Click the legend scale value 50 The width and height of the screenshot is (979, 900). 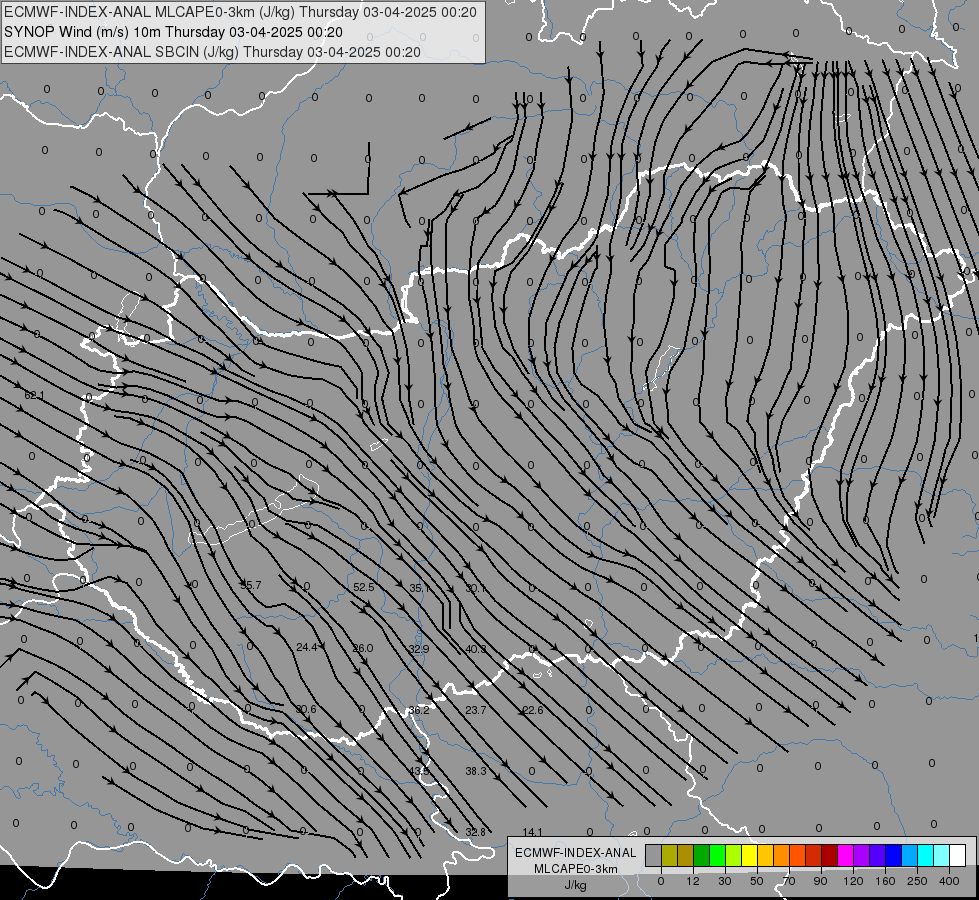(757, 881)
